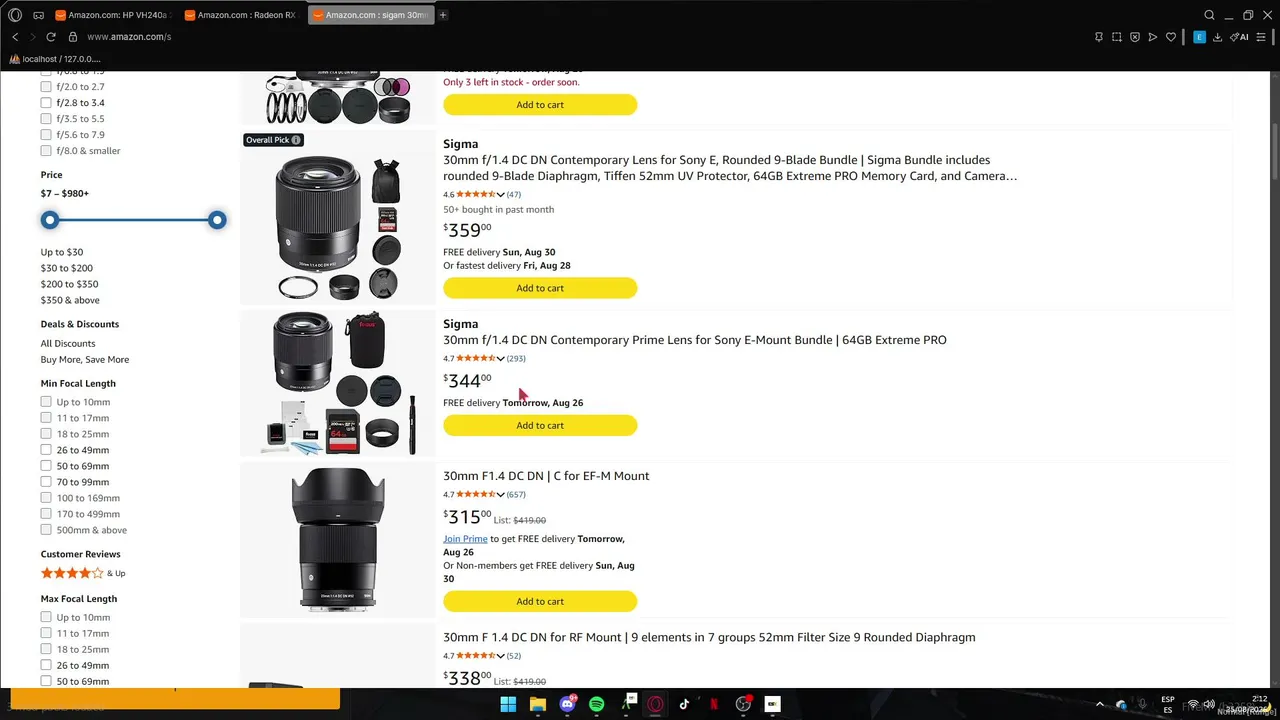Tick the 26 to 49mm min focal length

pos(46,450)
